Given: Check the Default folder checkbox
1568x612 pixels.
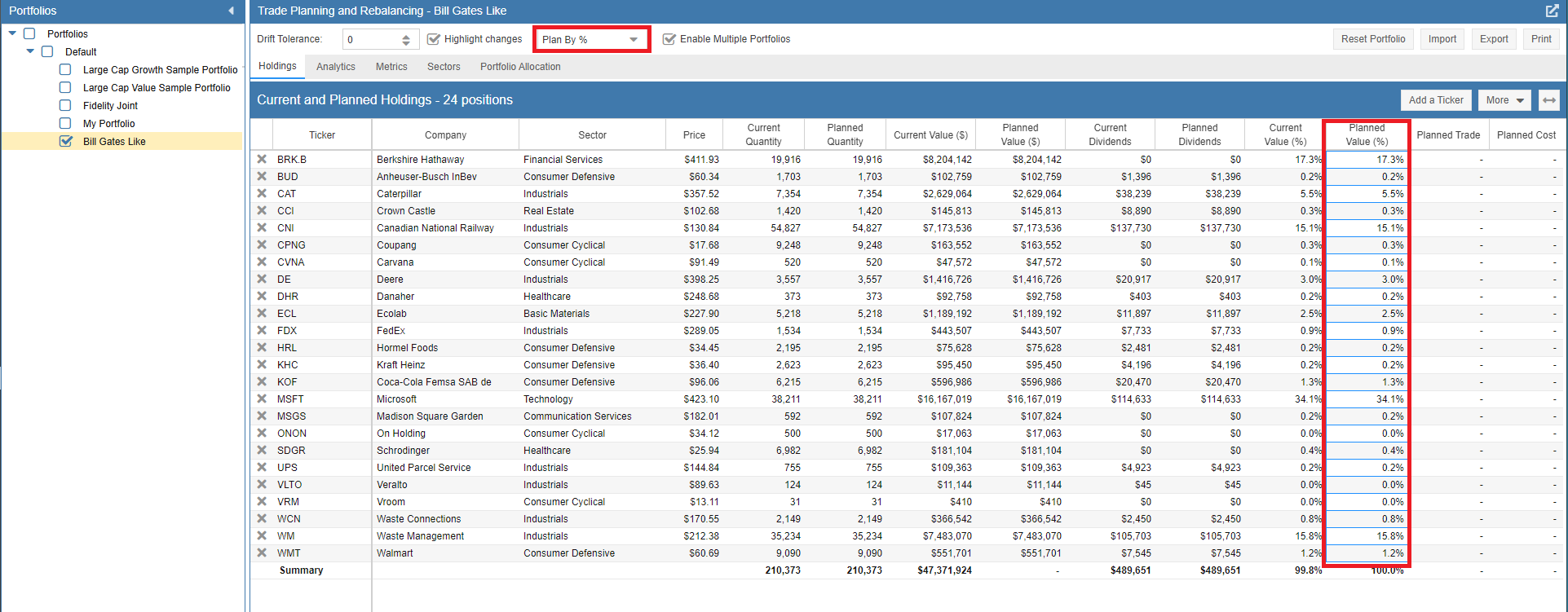Looking at the screenshot, I should (x=47, y=51).
